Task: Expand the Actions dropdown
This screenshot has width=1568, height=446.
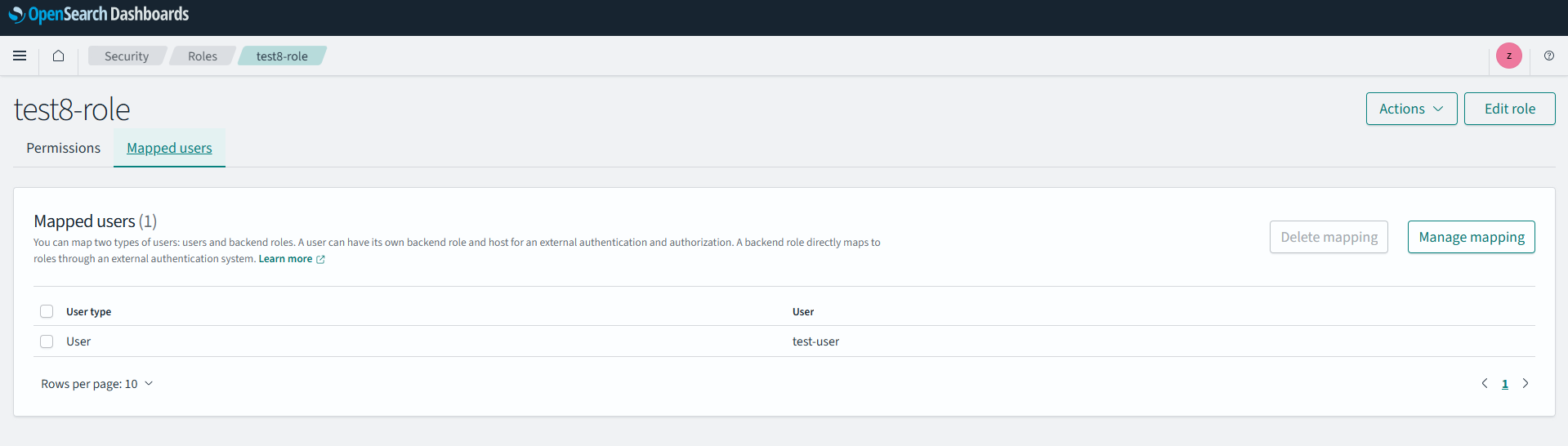Action: click(1411, 109)
